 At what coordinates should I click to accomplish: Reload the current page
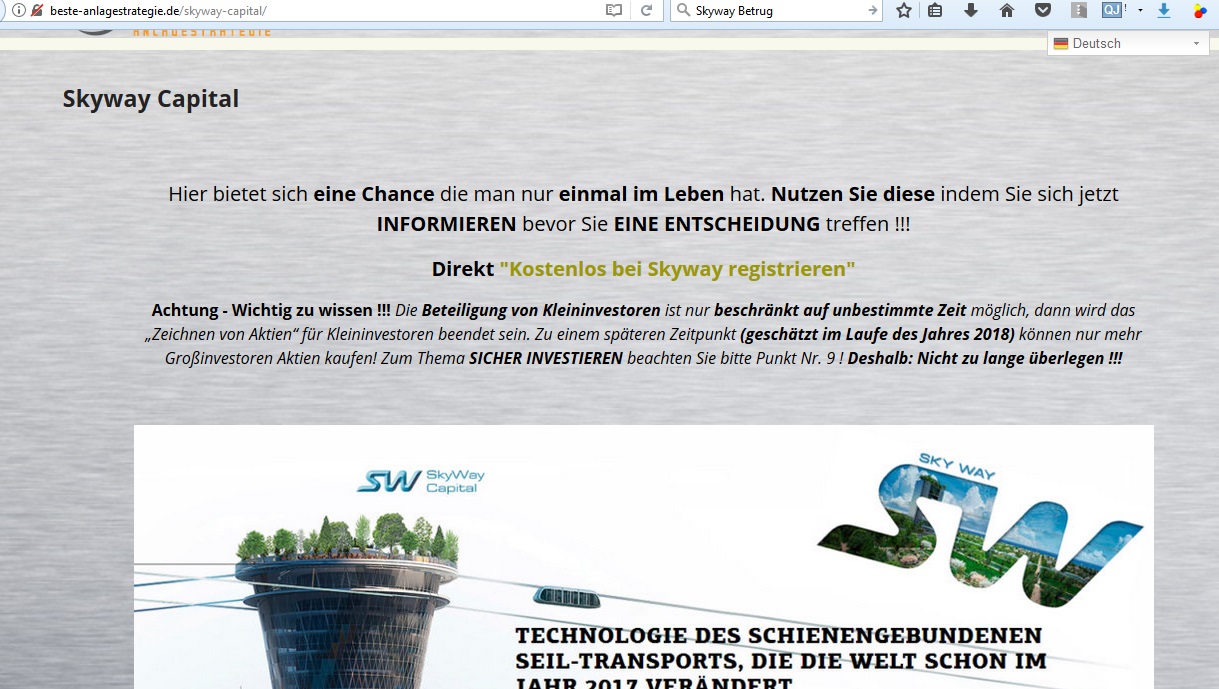click(x=646, y=10)
